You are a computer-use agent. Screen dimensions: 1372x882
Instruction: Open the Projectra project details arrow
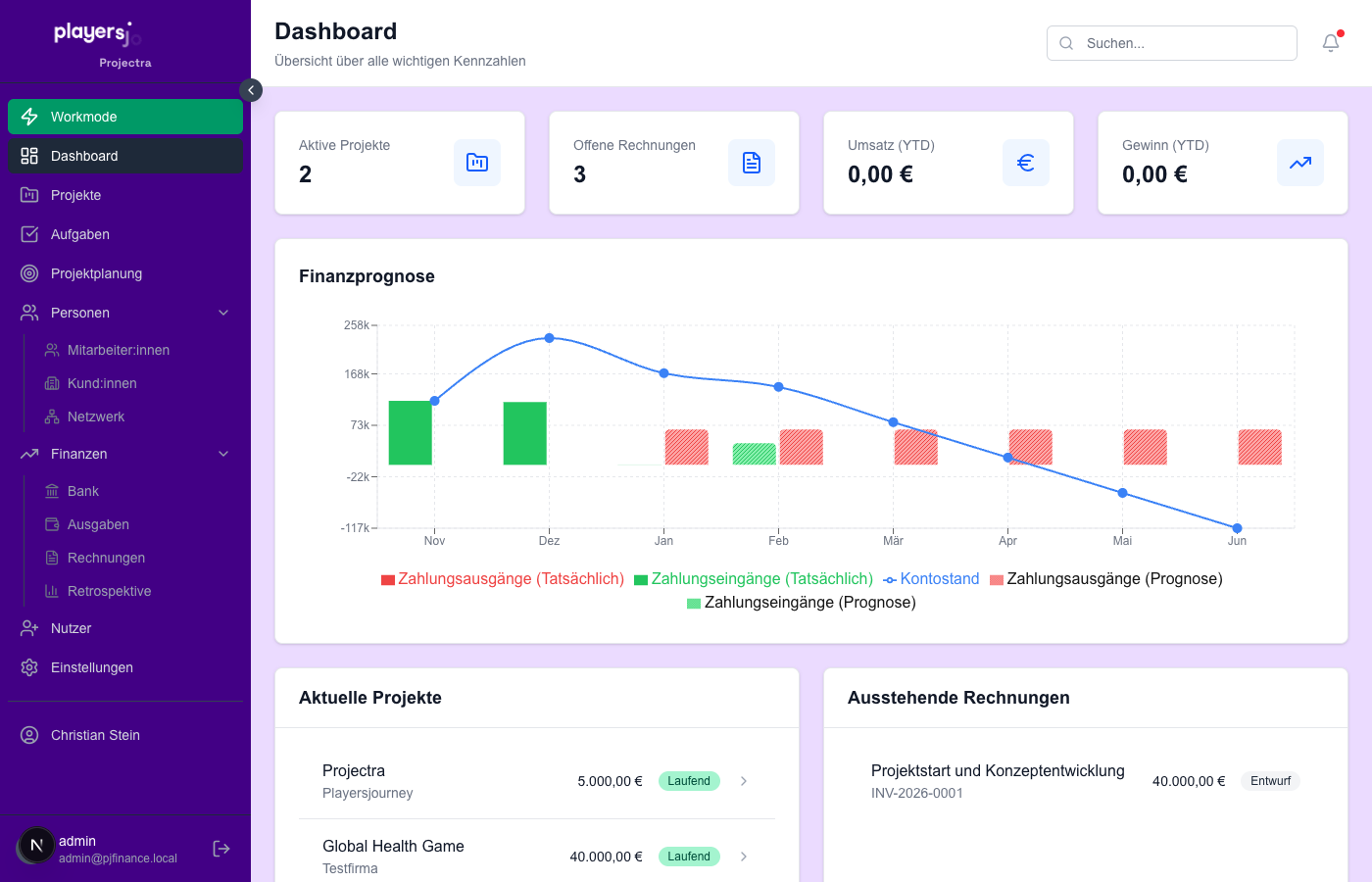[743, 781]
